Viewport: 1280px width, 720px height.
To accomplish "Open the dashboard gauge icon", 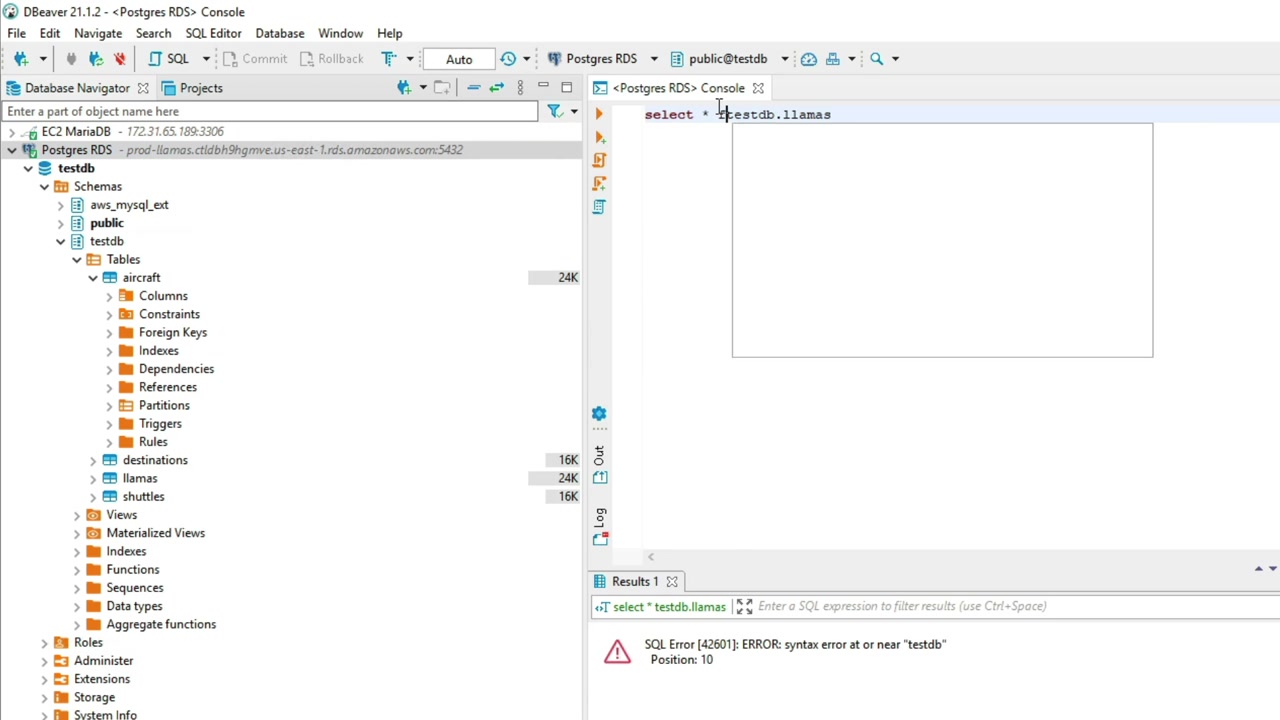I will click(809, 59).
